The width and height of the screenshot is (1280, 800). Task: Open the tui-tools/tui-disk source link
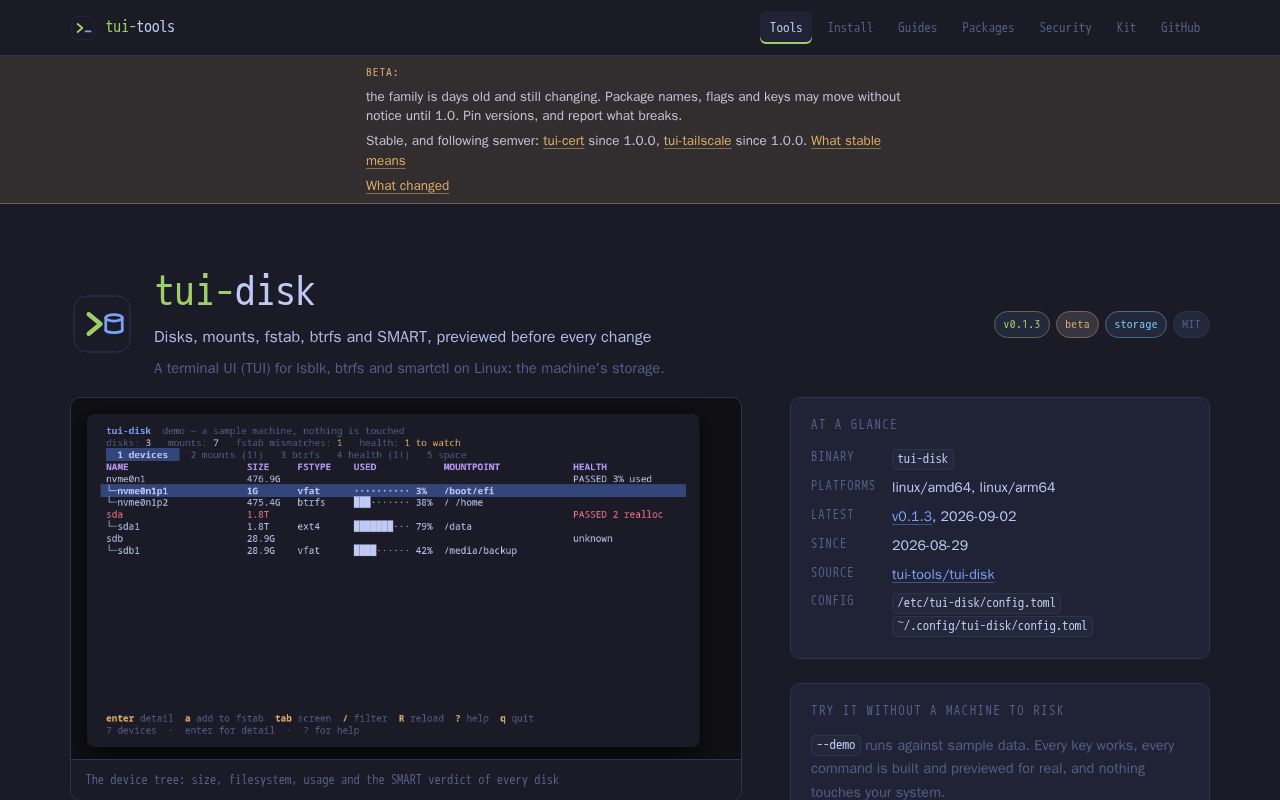pos(943,575)
